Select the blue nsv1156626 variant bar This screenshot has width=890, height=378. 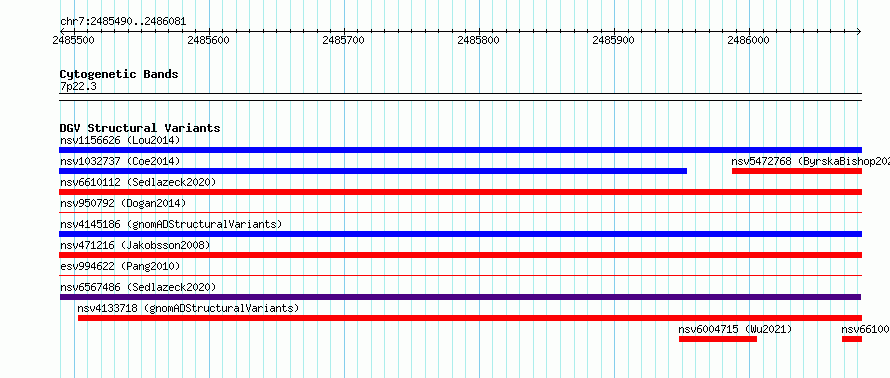(x=460, y=150)
